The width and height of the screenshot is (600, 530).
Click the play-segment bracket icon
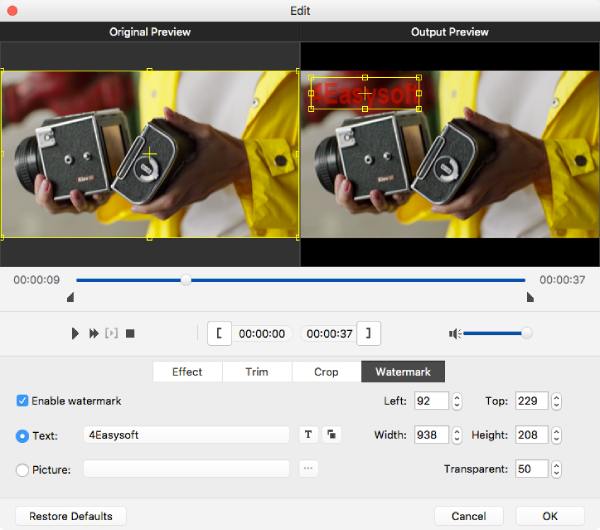pos(111,333)
